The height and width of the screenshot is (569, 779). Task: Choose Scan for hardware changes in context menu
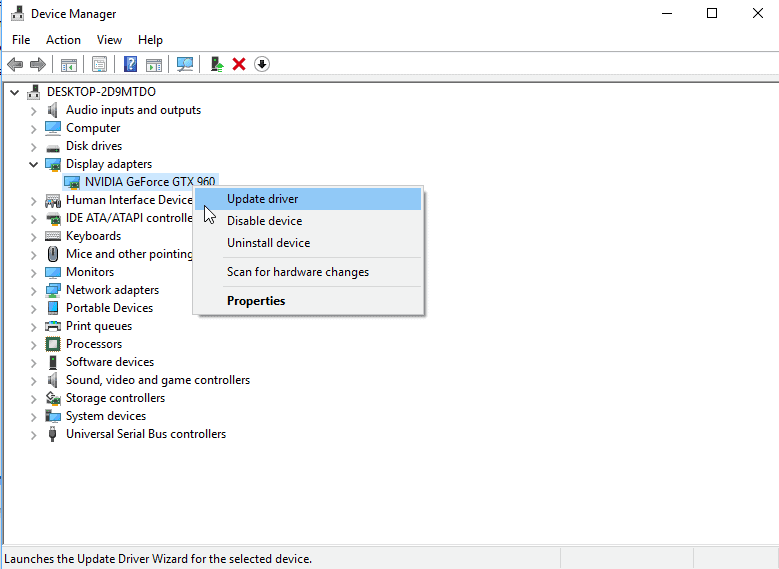308,272
